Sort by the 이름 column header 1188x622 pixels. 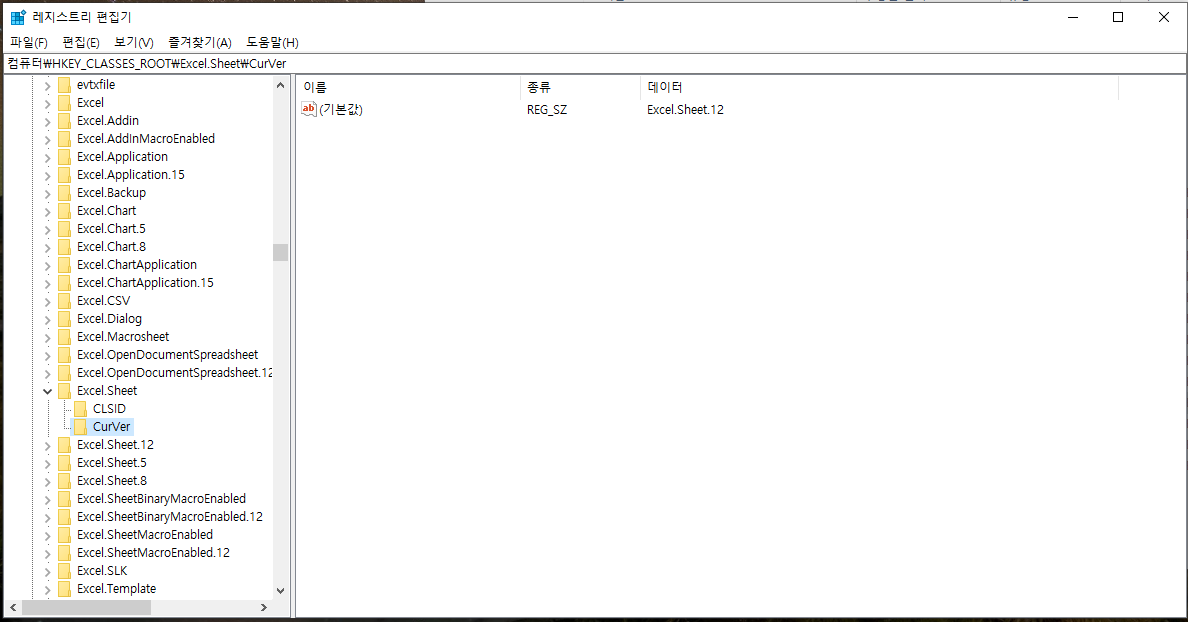point(408,87)
